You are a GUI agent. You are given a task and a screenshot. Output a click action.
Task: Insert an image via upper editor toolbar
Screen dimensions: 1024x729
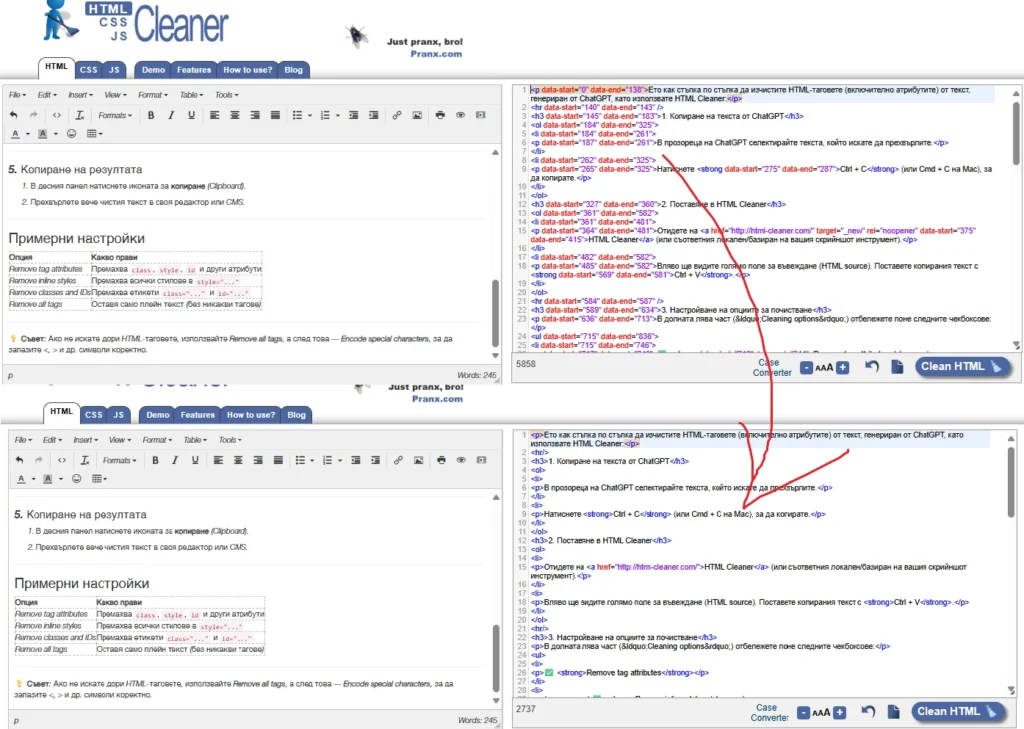417,115
